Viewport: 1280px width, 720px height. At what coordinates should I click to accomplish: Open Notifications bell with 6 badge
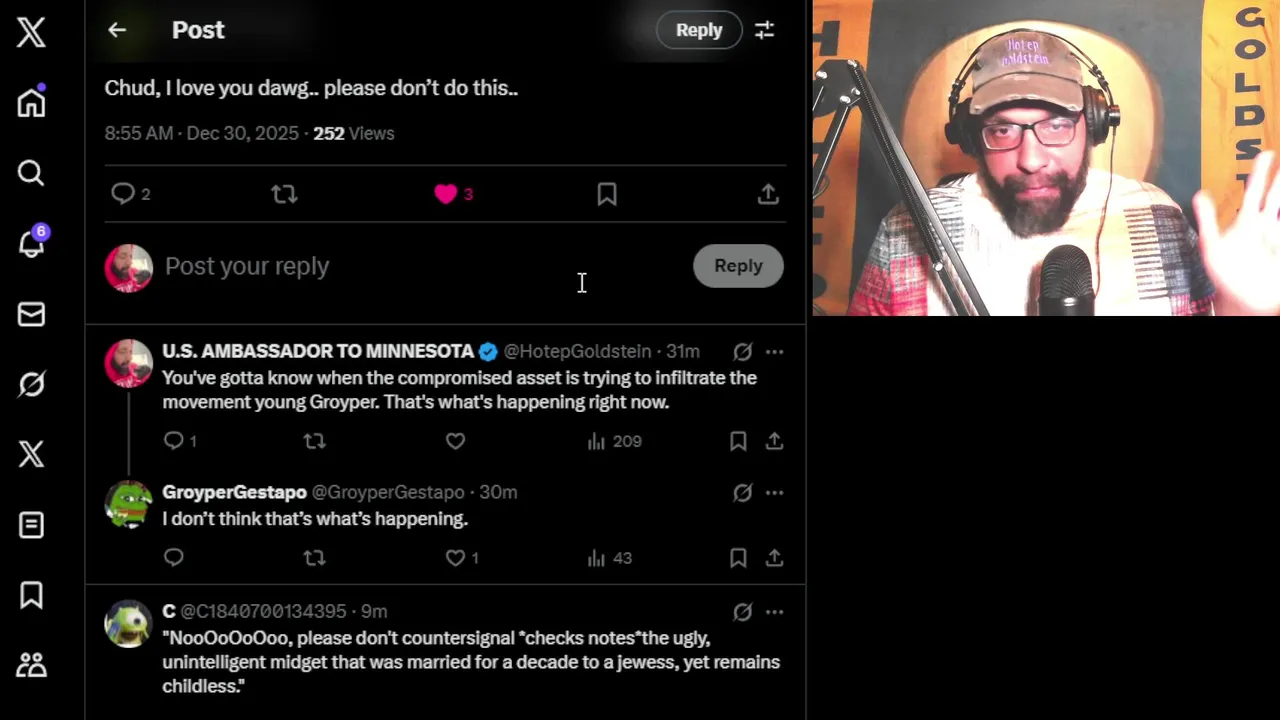pyautogui.click(x=31, y=242)
